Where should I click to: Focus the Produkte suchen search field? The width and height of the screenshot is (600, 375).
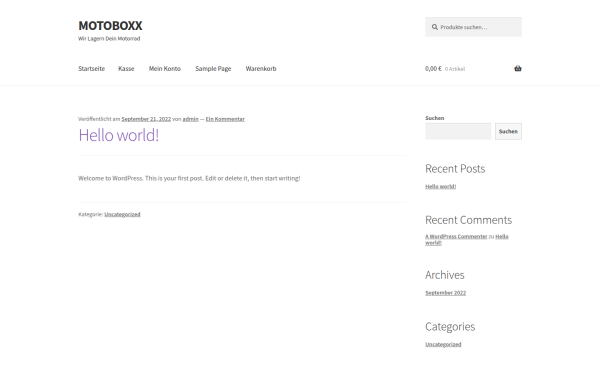(473, 27)
